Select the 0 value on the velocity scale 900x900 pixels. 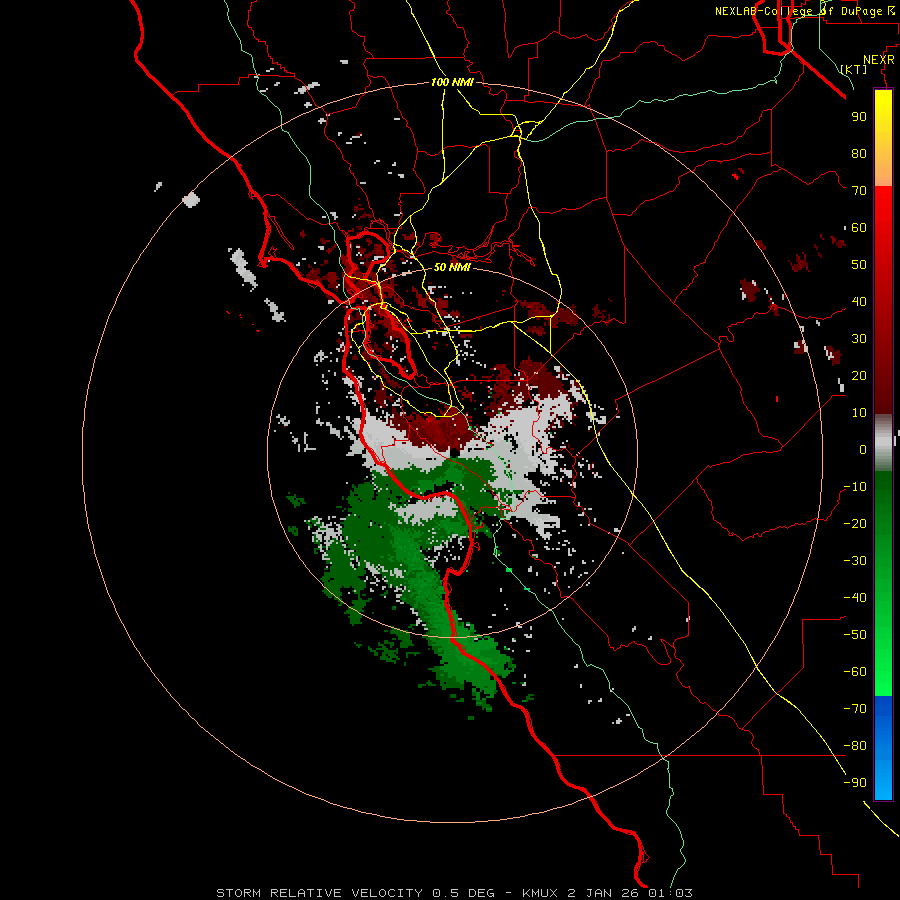[x=863, y=449]
